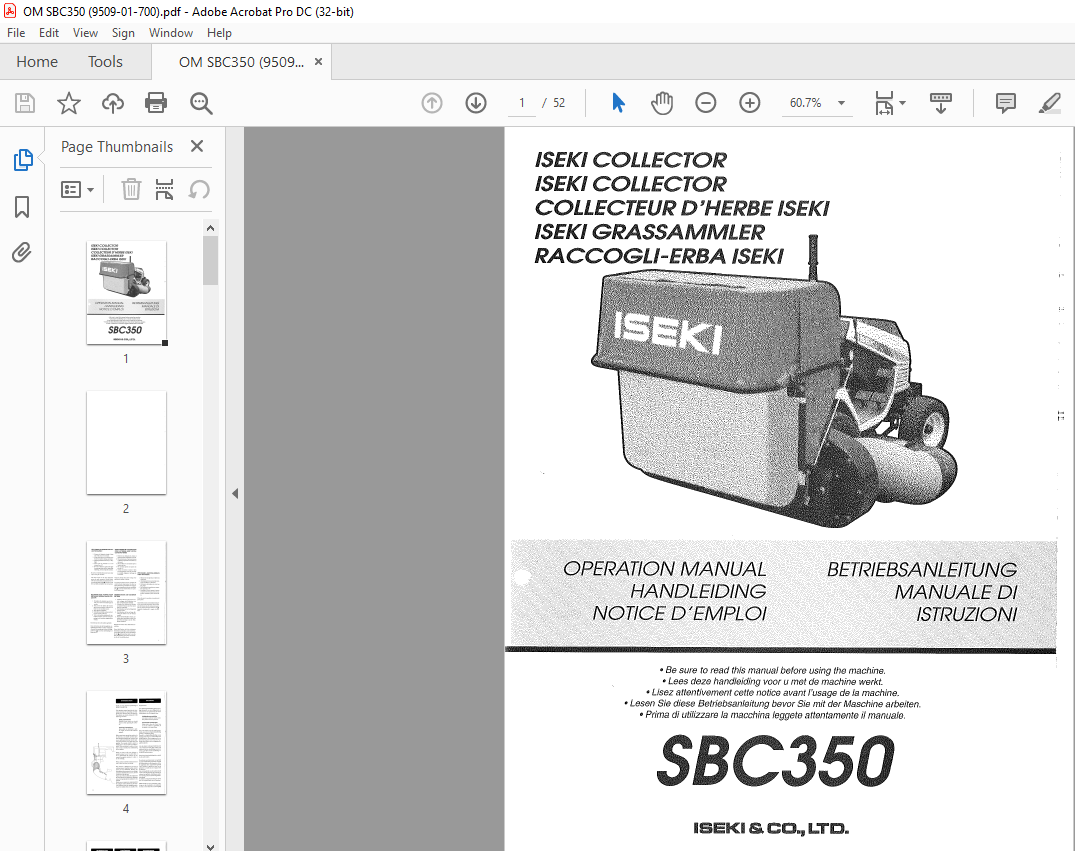Viewport: 1075px width, 851px height.
Task: Click the Page Thumbnails panel title
Action: point(117,147)
